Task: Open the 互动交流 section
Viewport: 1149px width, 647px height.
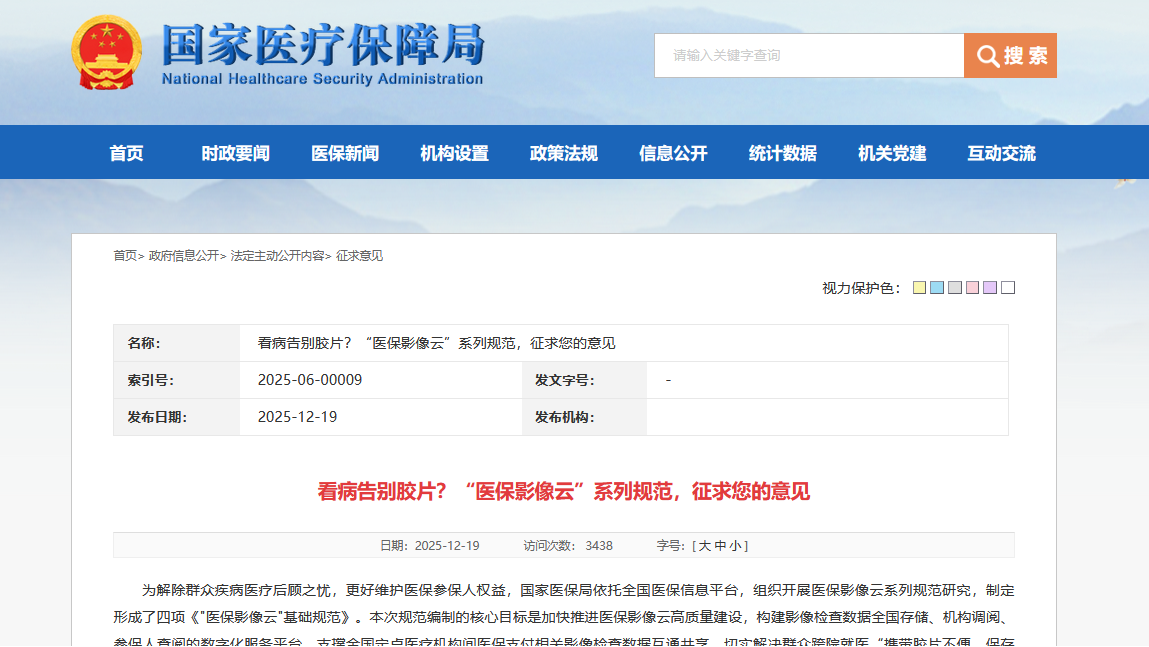Action: (1001, 153)
